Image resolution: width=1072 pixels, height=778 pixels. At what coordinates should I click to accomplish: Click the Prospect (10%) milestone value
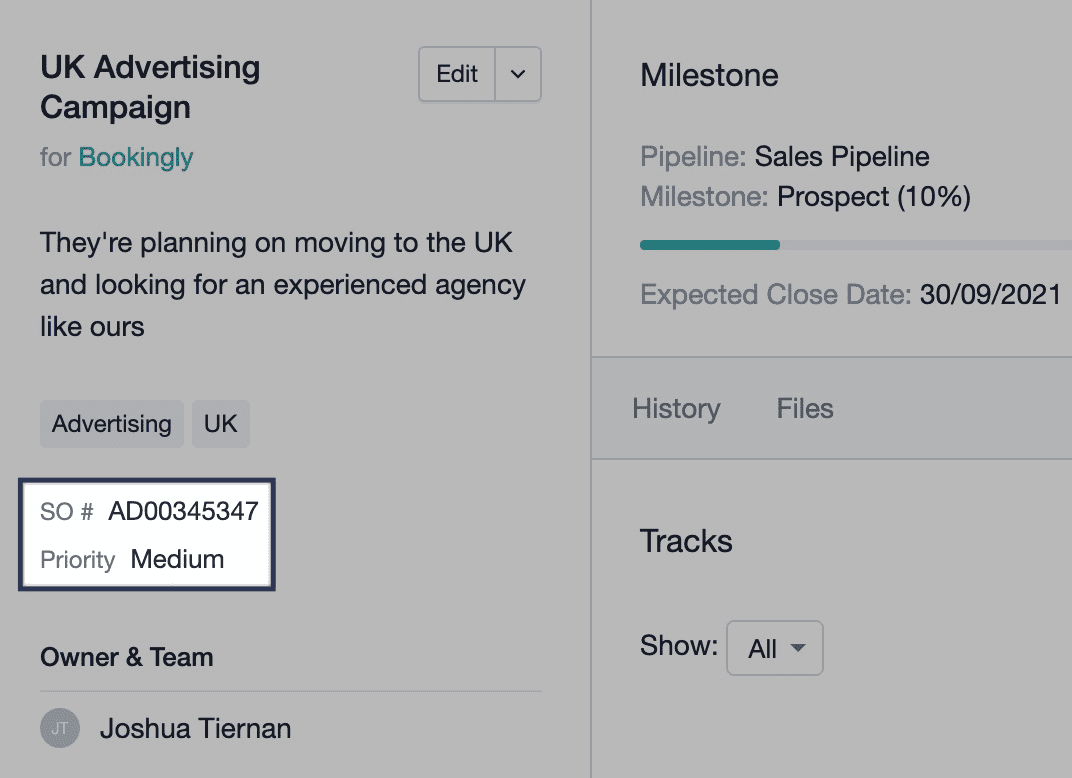[x=874, y=197]
